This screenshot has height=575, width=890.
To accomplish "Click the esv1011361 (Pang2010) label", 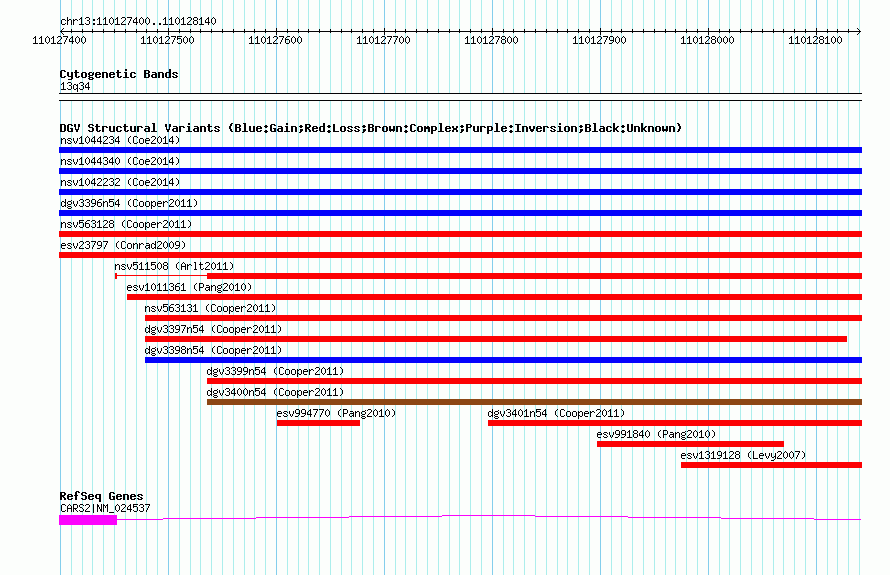I will [189, 287].
